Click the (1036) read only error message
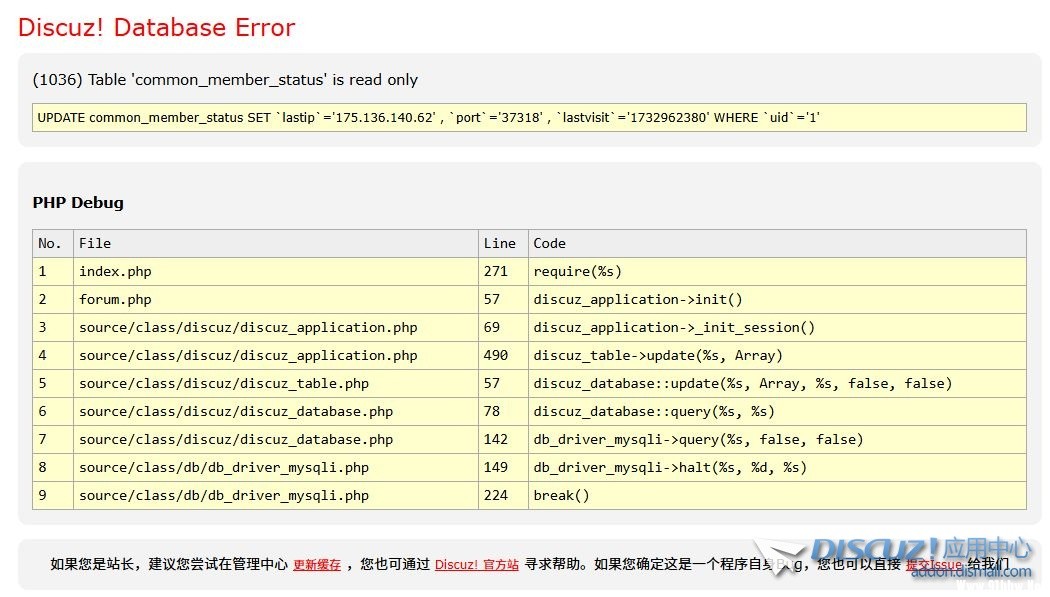Viewport: 1050px width, 597px height. click(x=225, y=80)
